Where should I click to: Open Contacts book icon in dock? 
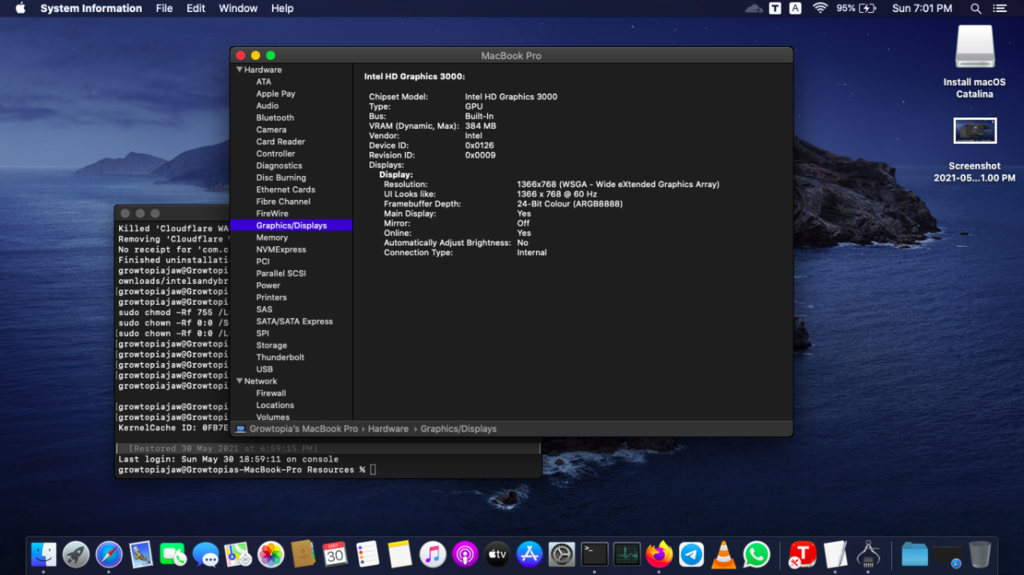[302, 555]
